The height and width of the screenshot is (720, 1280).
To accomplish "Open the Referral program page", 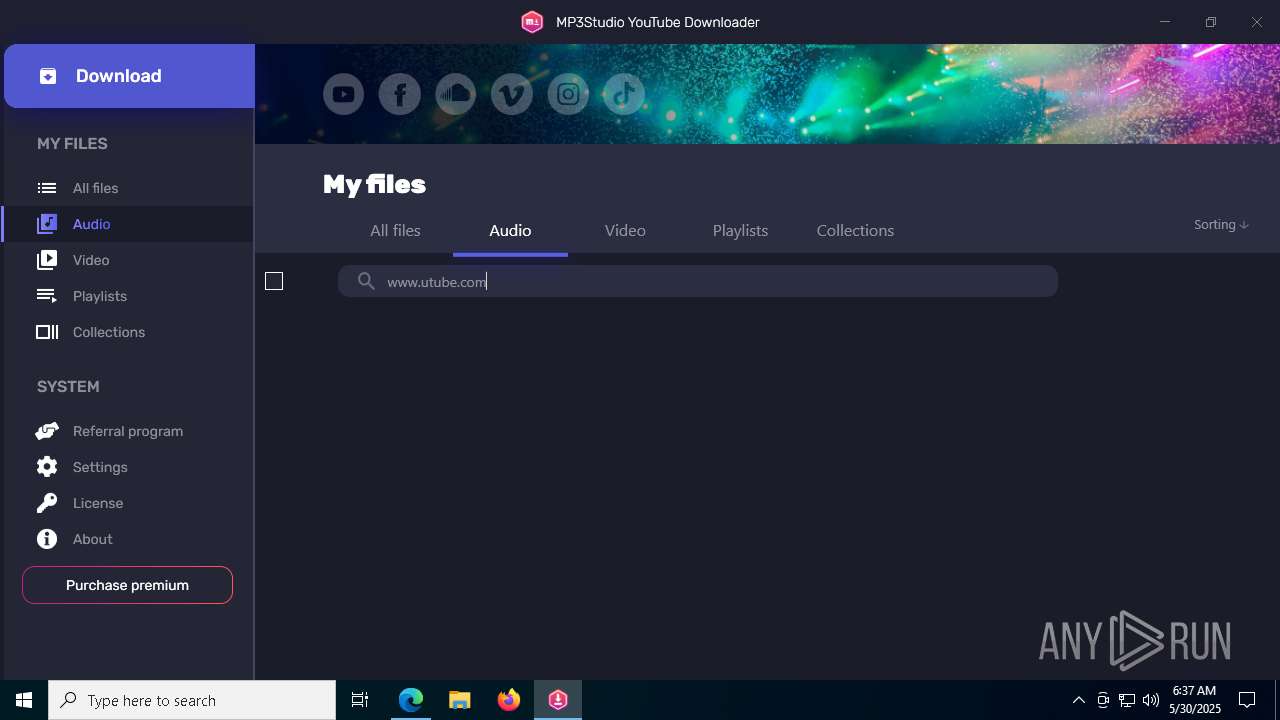I will (128, 431).
